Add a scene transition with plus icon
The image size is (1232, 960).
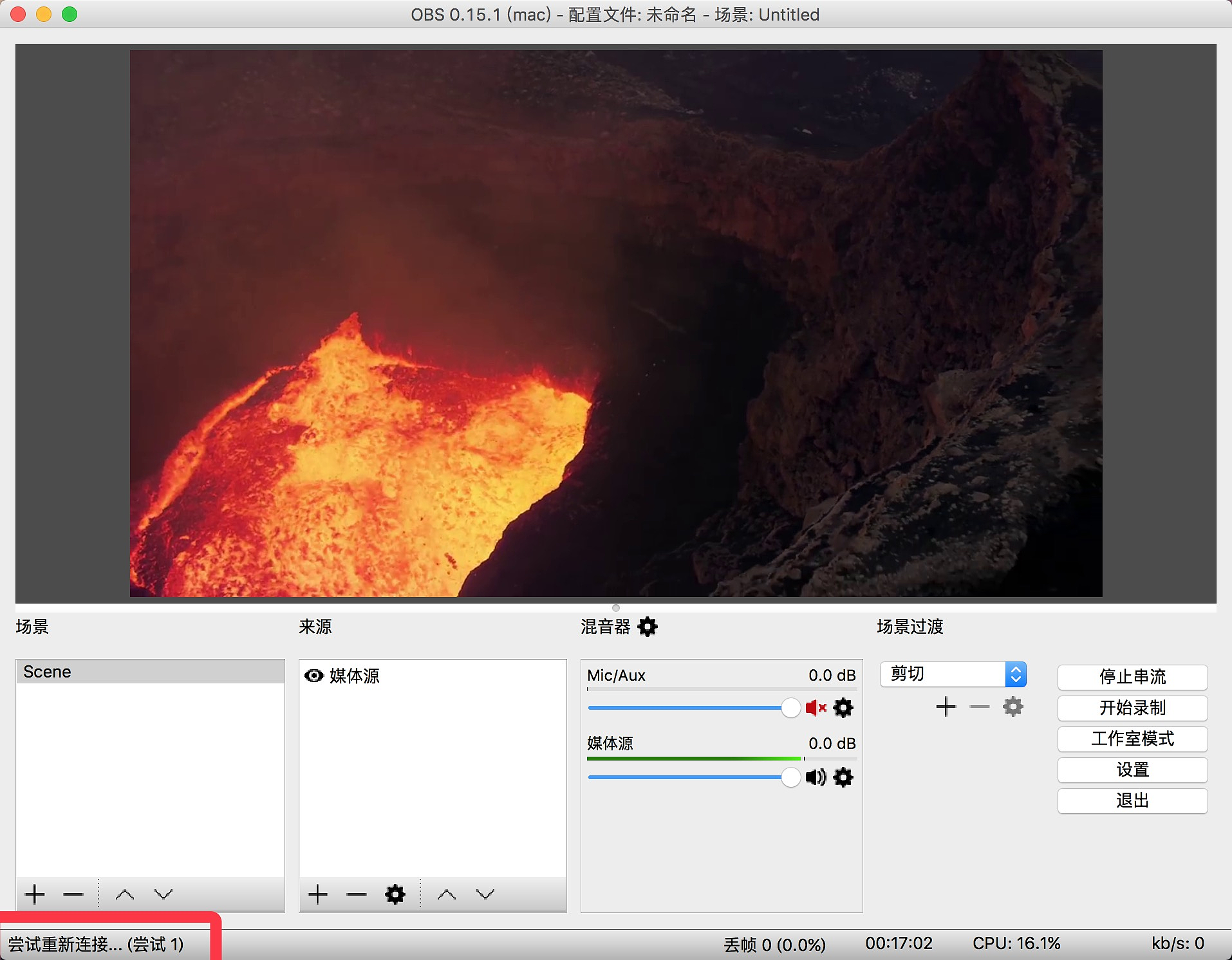click(x=946, y=706)
